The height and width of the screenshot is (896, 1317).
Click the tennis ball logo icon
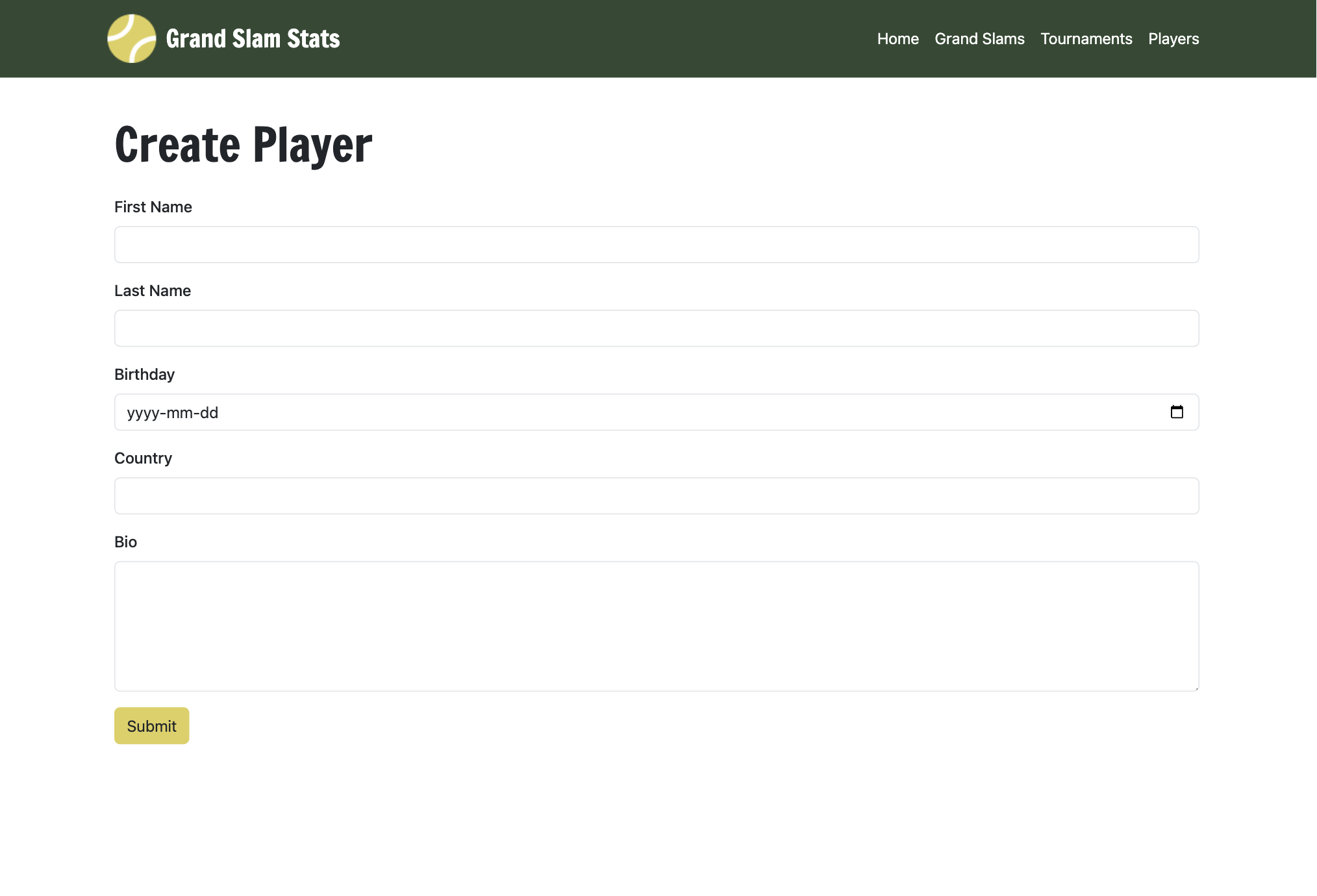(x=132, y=38)
